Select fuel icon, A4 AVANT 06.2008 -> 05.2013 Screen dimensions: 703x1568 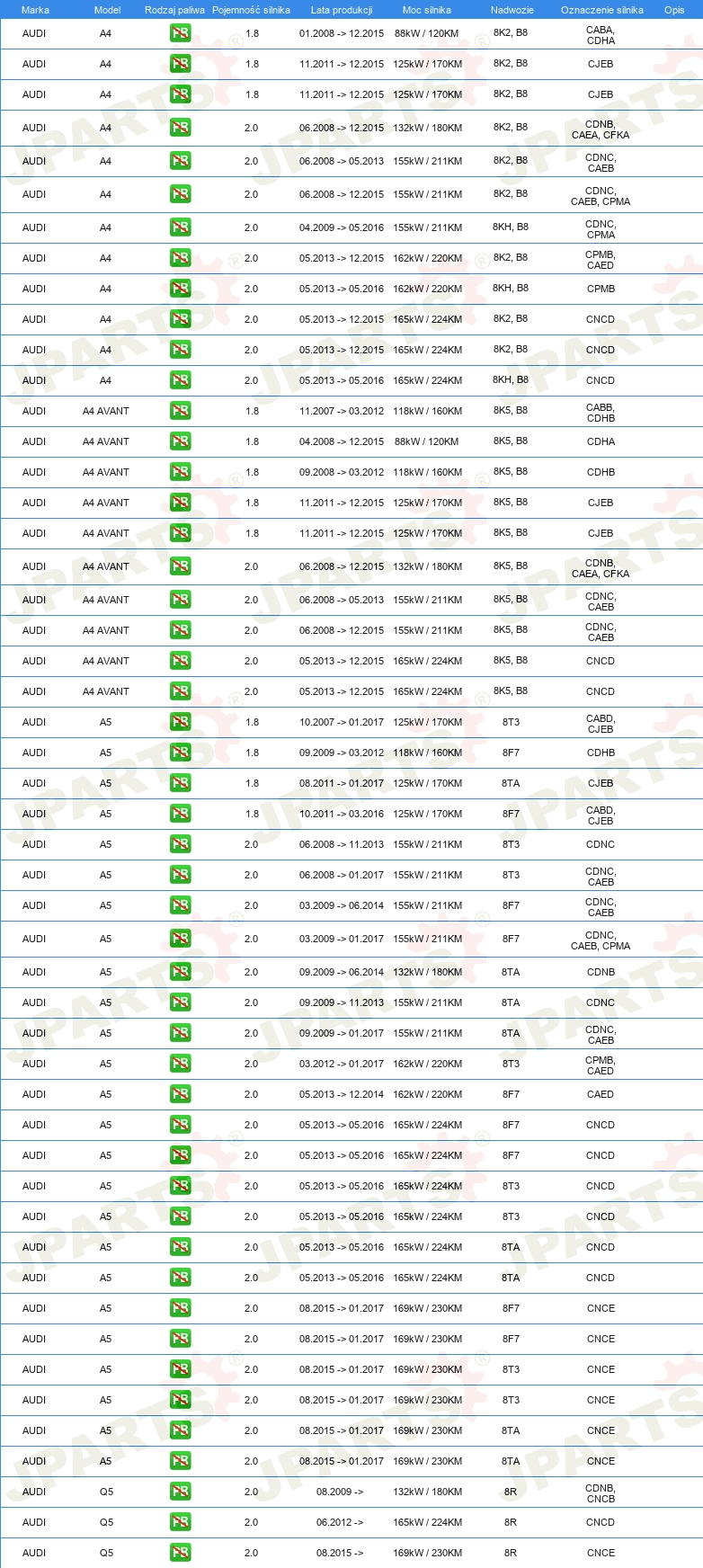(x=180, y=600)
